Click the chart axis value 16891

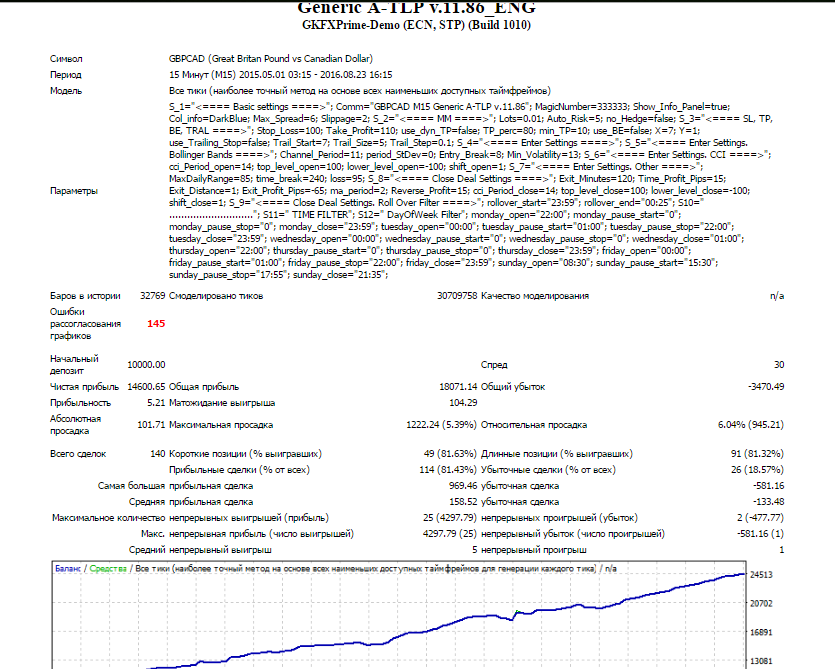[761, 632]
